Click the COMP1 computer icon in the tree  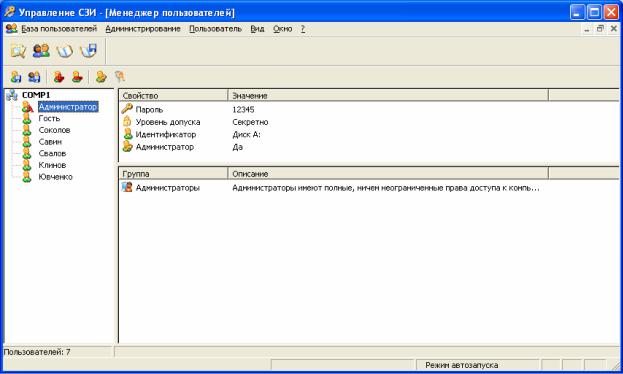[x=12, y=95]
